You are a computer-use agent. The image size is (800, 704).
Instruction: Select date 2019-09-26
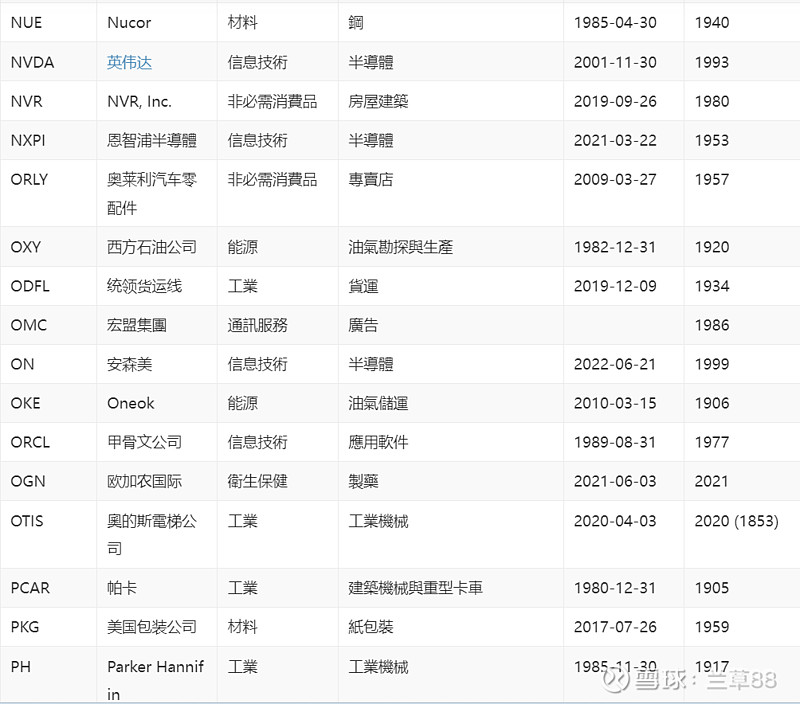tap(615, 102)
